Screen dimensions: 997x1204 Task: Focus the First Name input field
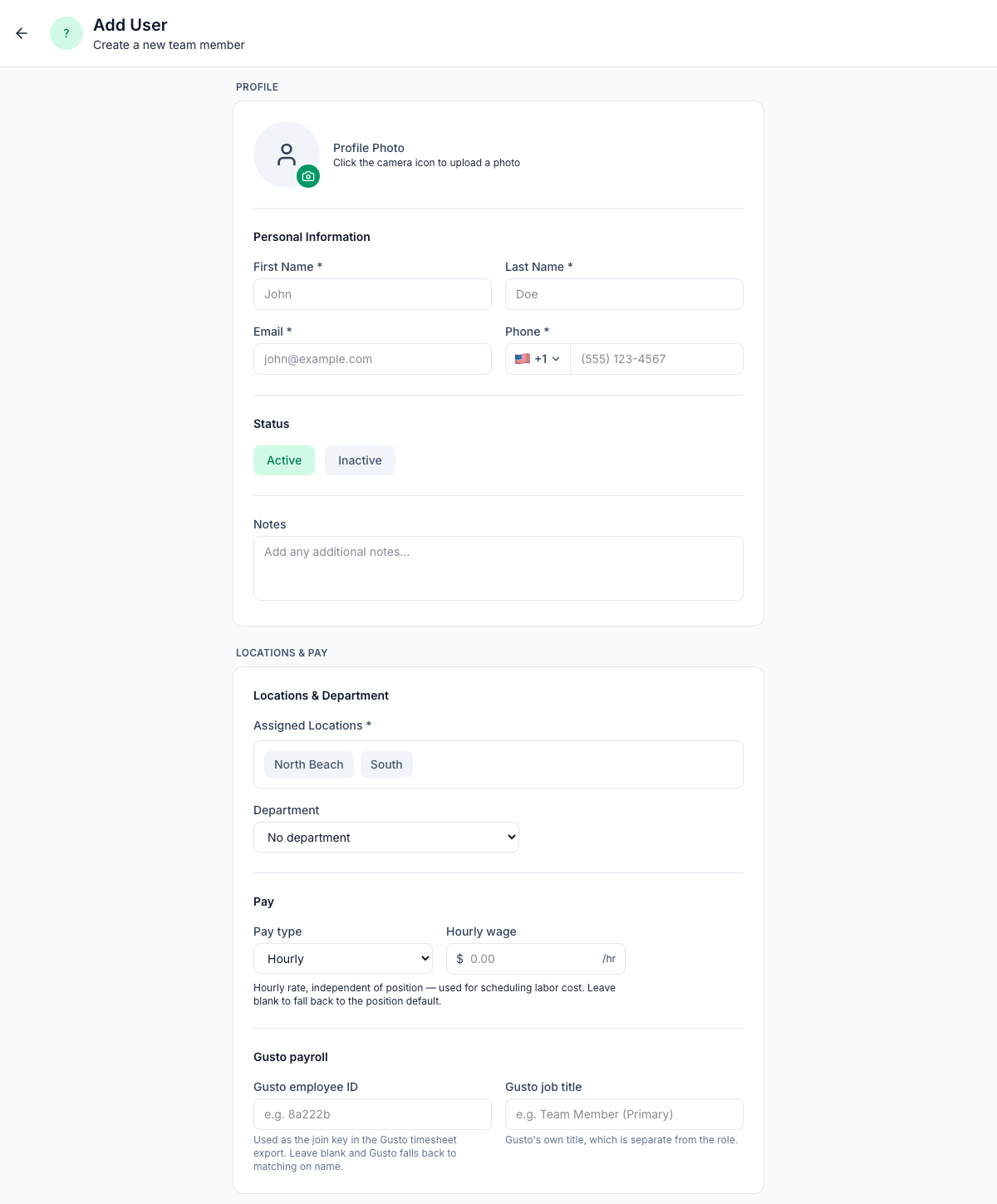(x=372, y=294)
